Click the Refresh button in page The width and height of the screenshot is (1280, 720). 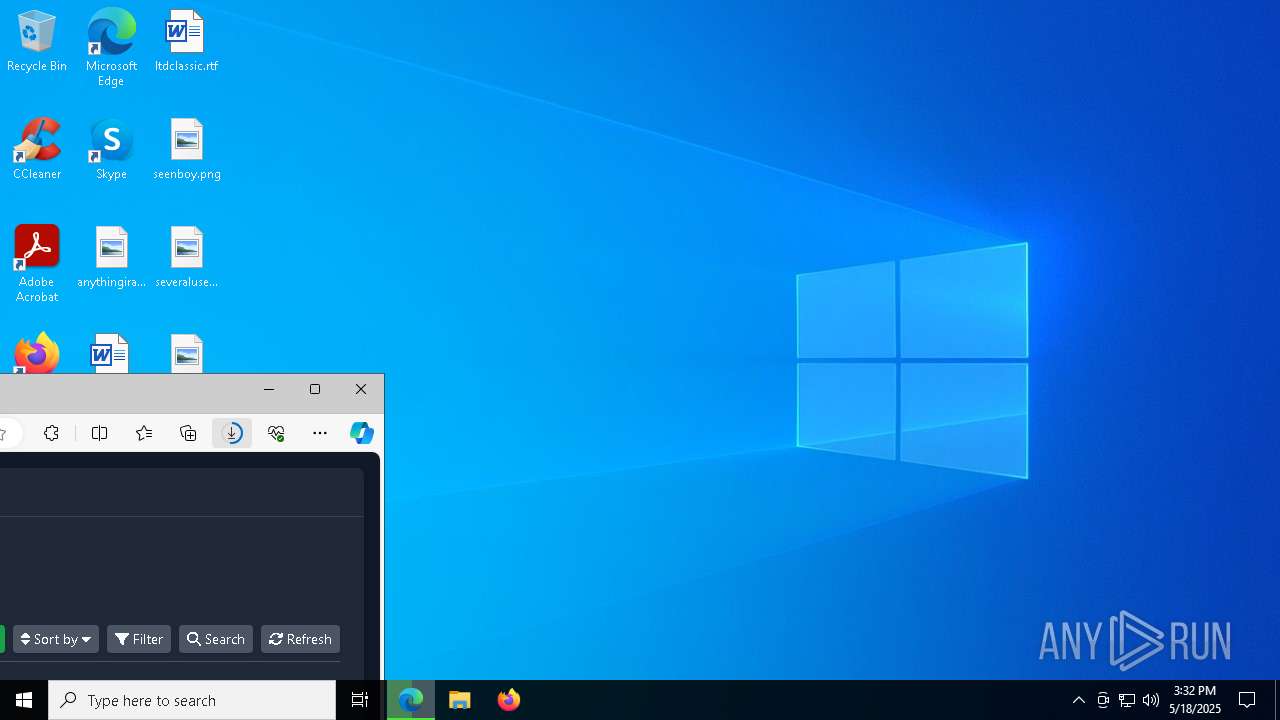[301, 639]
